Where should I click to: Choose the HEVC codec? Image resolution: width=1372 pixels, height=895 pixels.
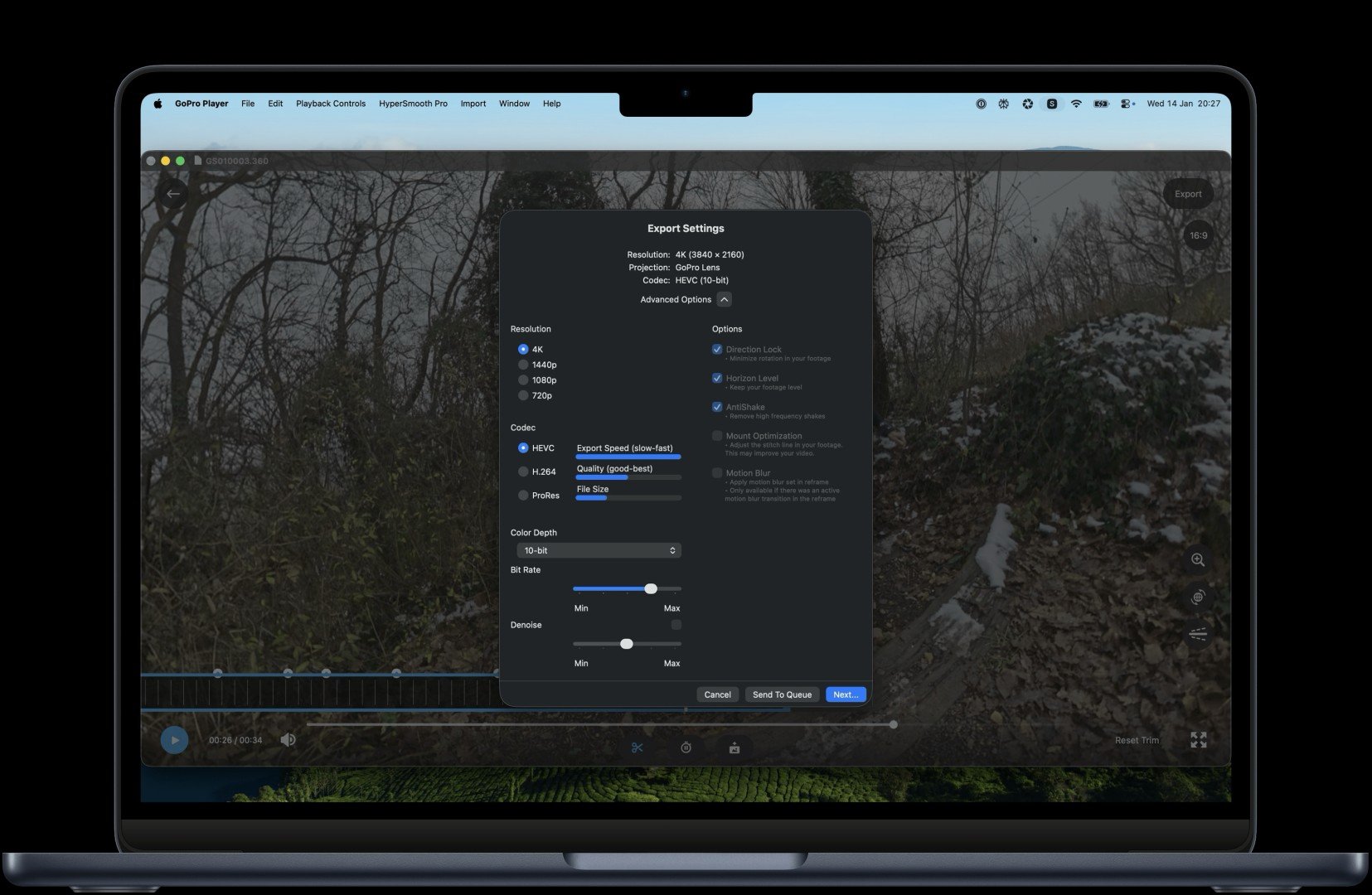pyautogui.click(x=523, y=448)
